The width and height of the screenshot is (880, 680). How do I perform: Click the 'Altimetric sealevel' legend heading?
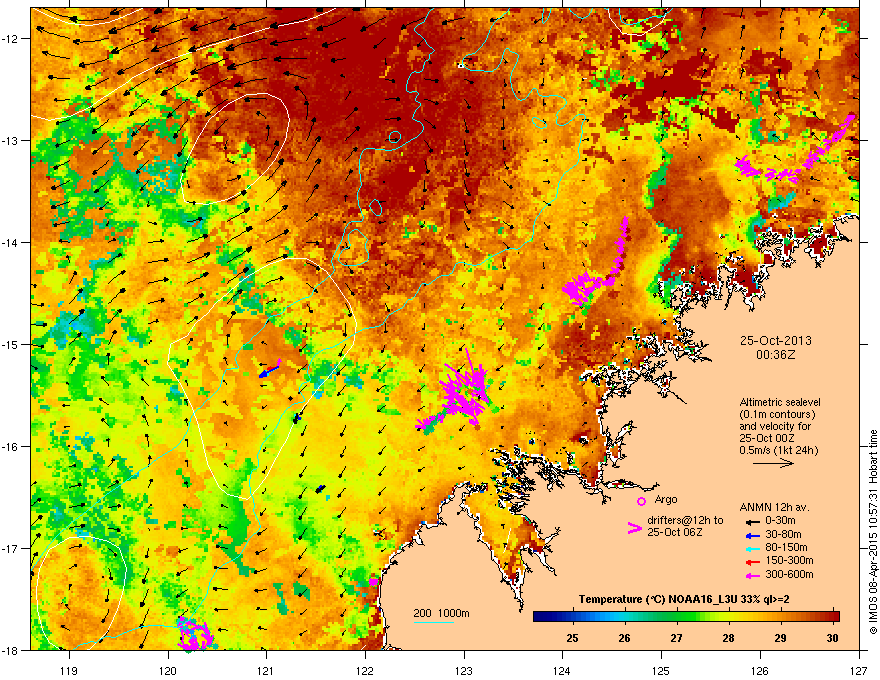(780, 402)
